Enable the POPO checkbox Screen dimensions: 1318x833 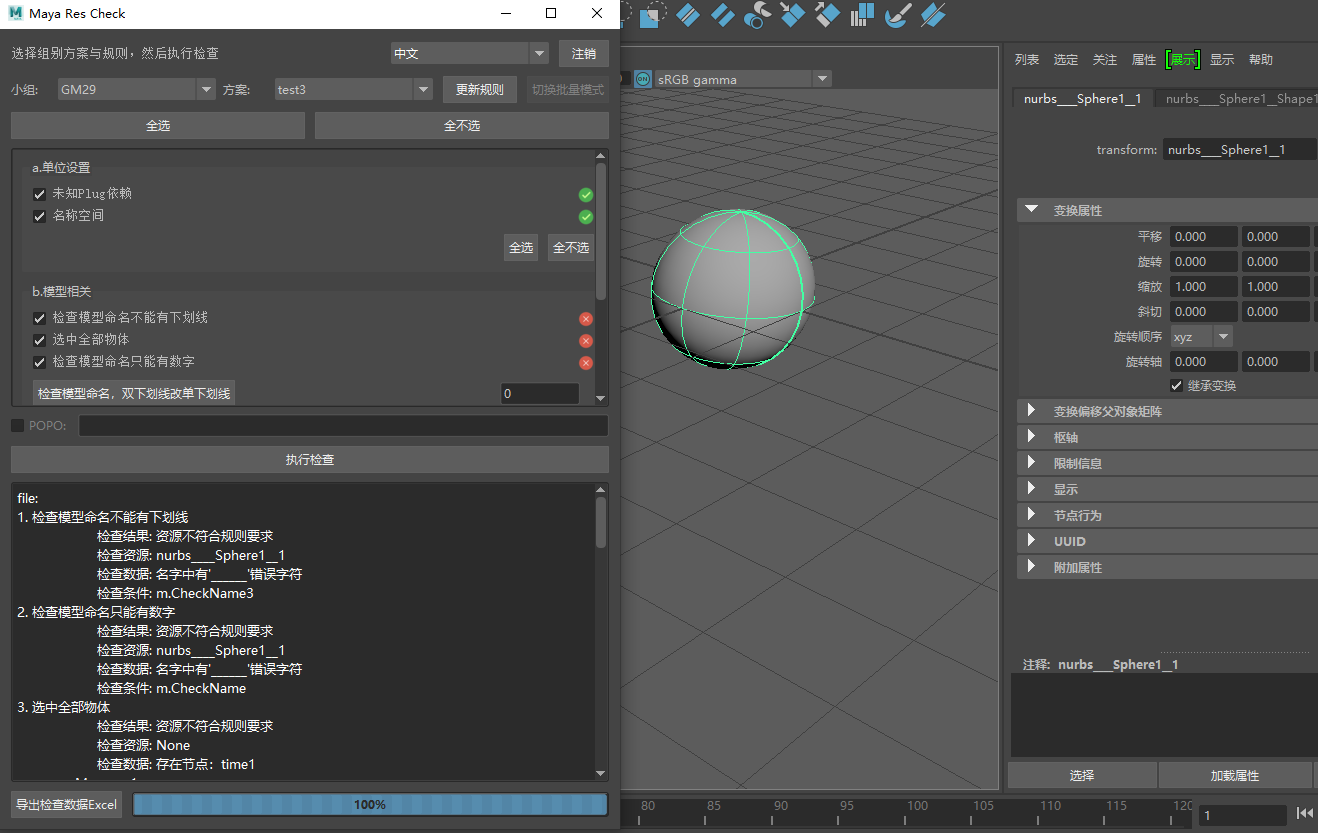point(17,426)
